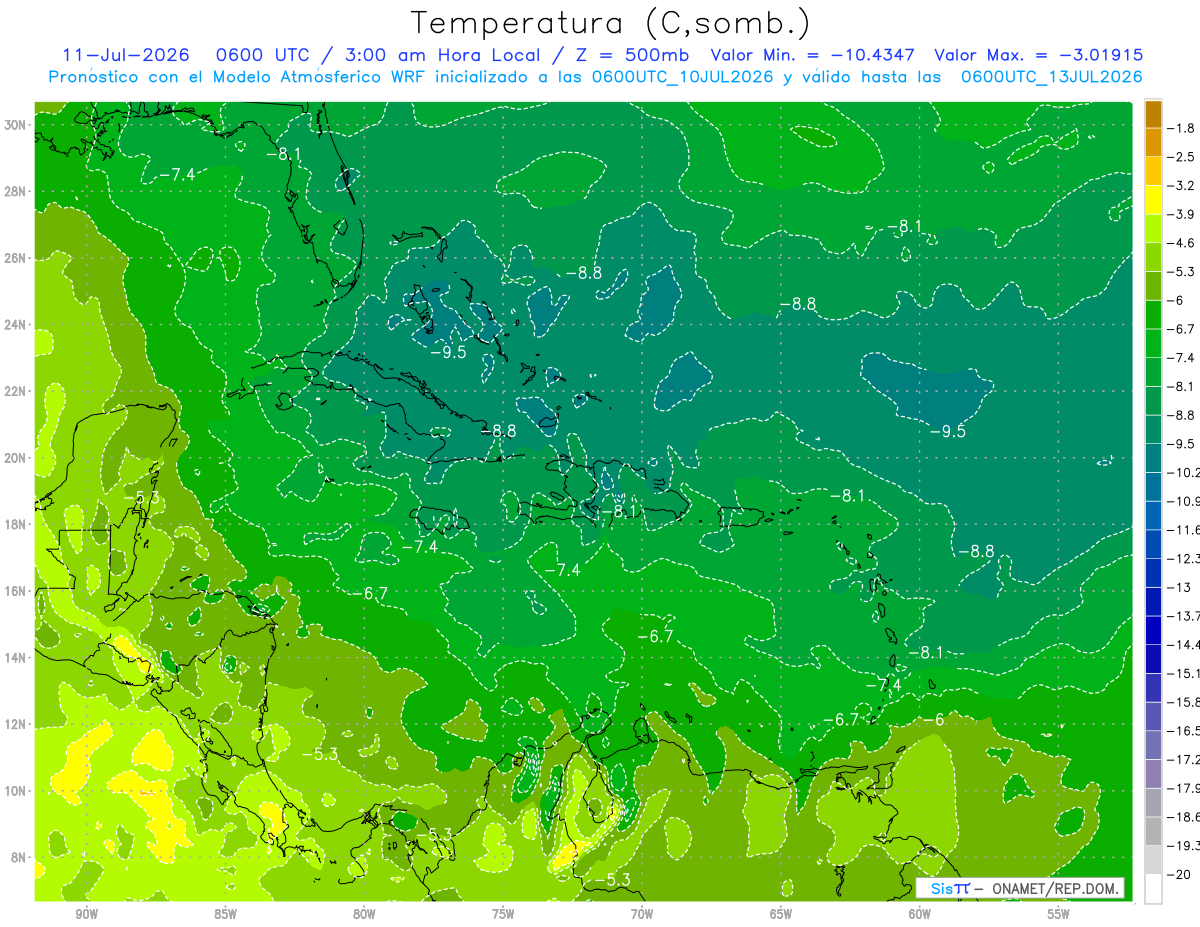Click longitude axis label '55W'
This screenshot has width=1200, height=927.
point(1059,914)
